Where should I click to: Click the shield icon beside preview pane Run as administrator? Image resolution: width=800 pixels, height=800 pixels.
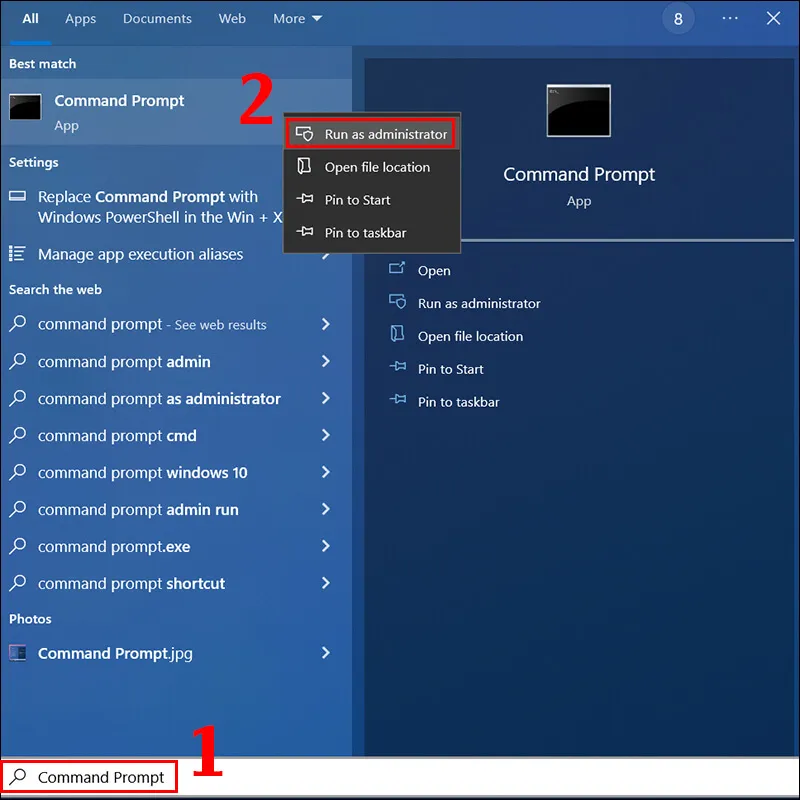click(x=397, y=302)
